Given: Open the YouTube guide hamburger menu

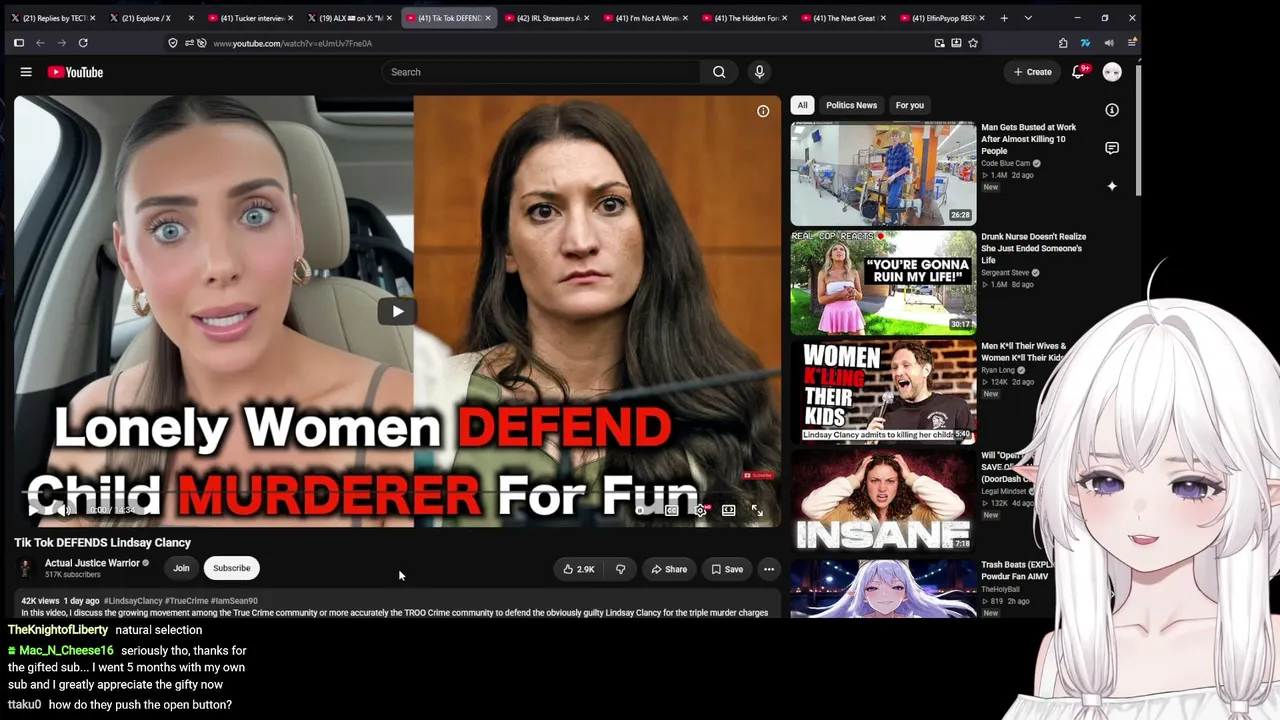Looking at the screenshot, I should click(26, 72).
